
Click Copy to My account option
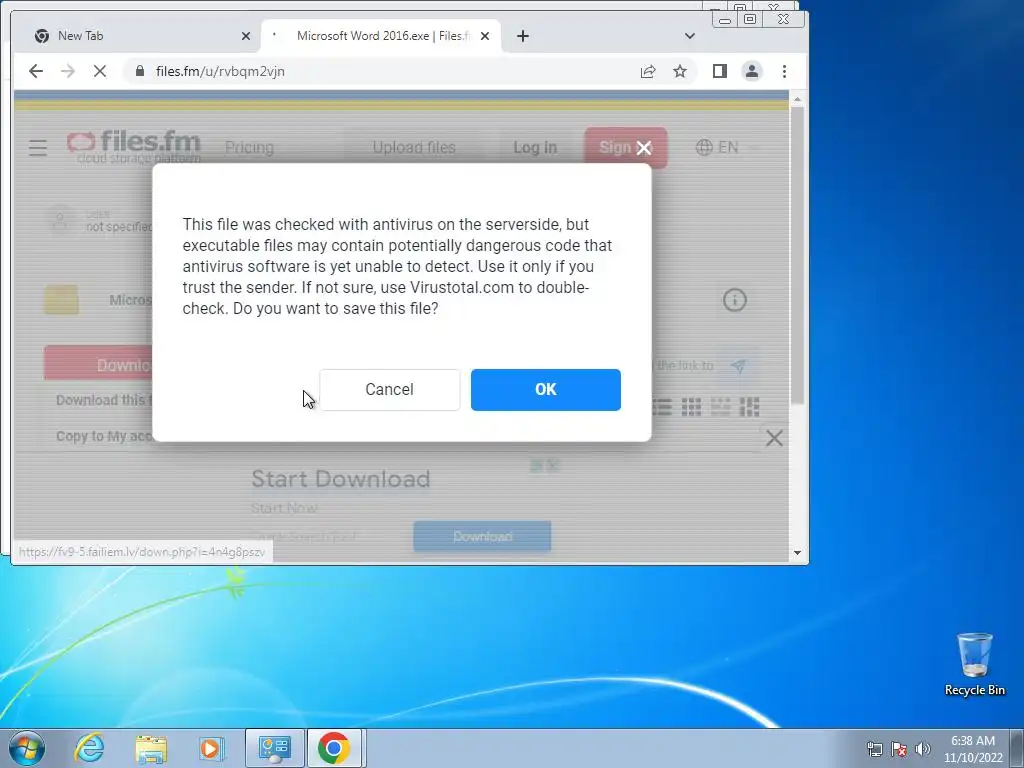[x=104, y=436]
